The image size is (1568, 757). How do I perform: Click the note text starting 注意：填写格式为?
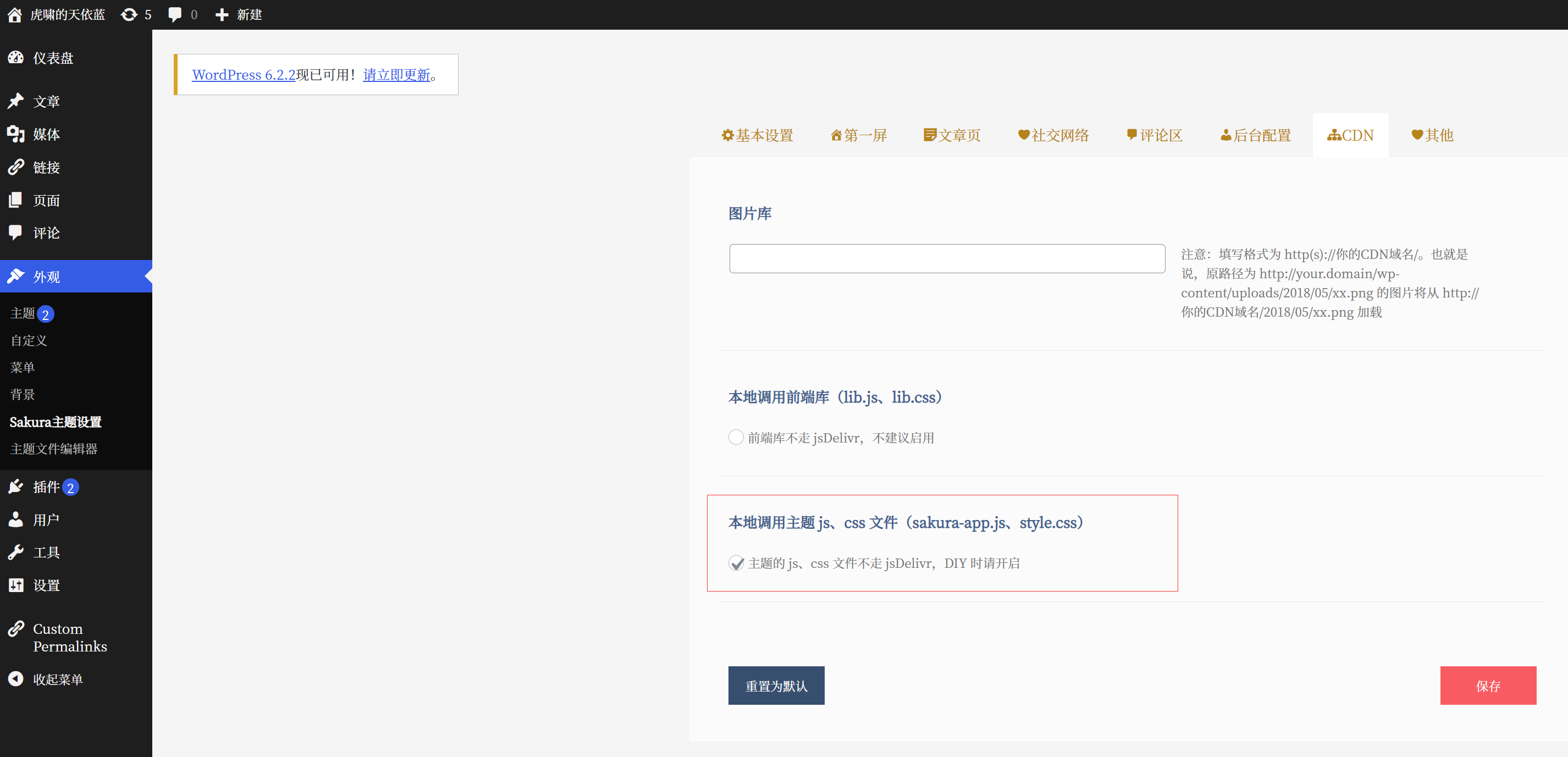(1330, 283)
